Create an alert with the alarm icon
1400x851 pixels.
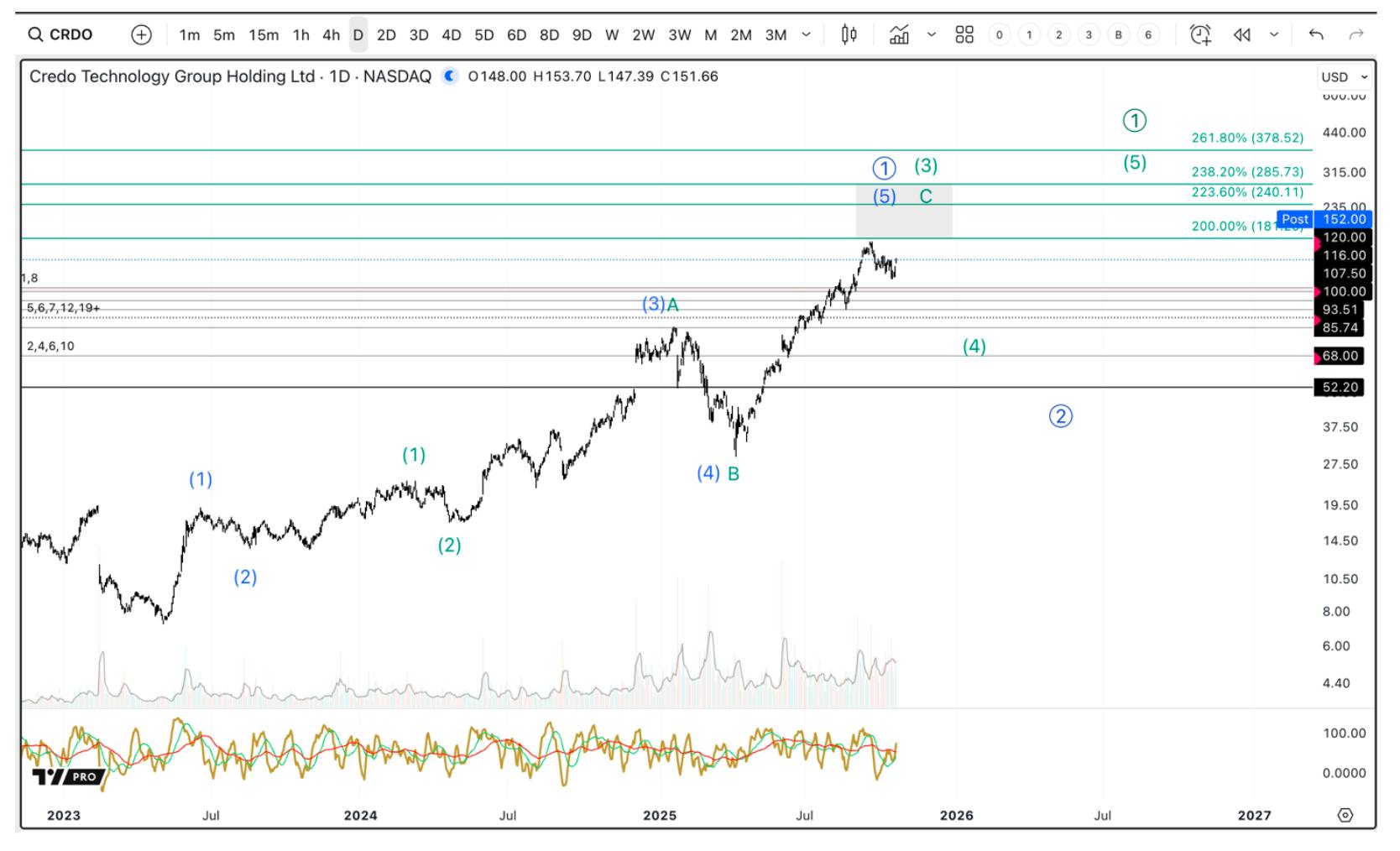coord(1200,34)
